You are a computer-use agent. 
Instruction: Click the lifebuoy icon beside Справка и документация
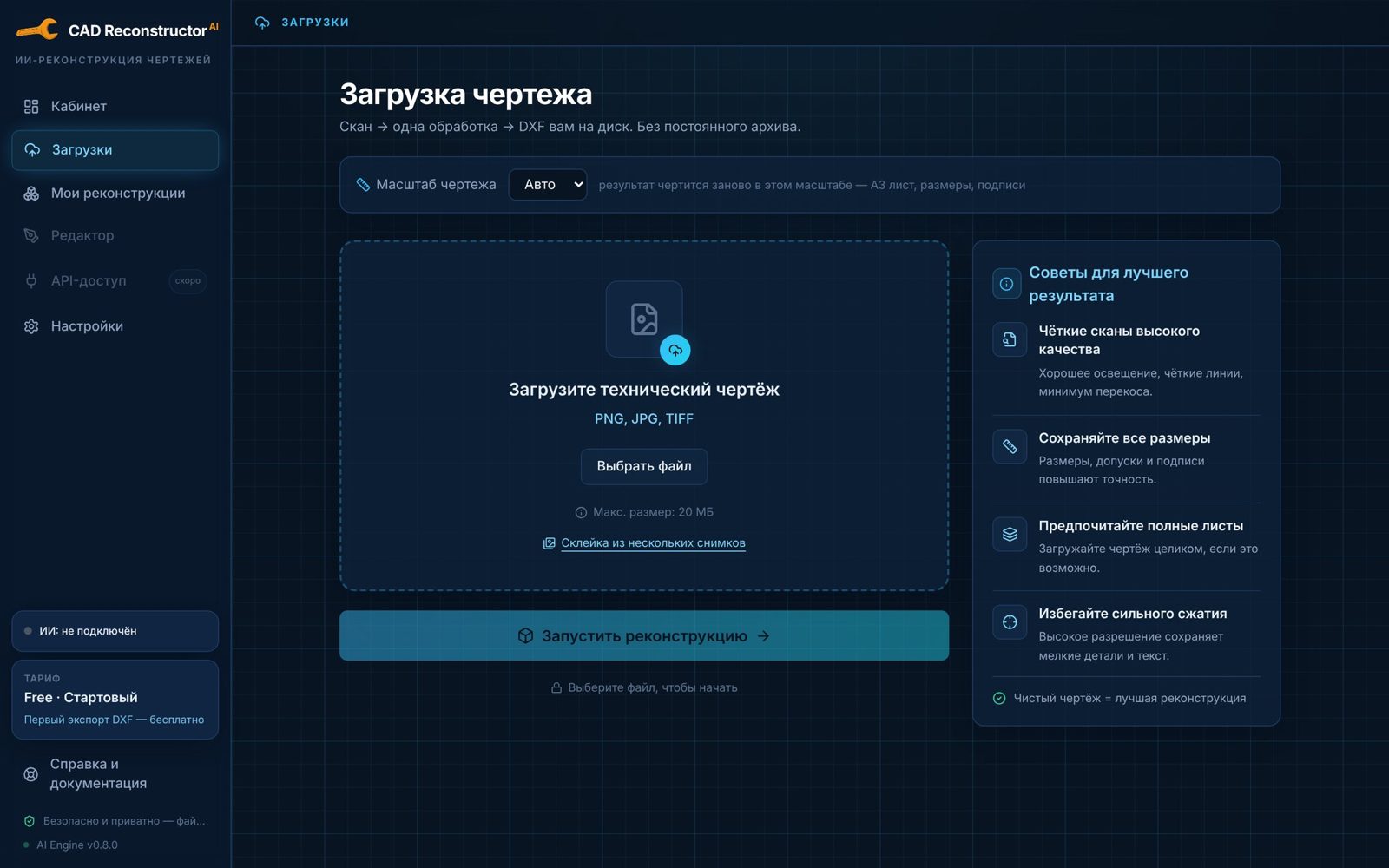pos(31,774)
